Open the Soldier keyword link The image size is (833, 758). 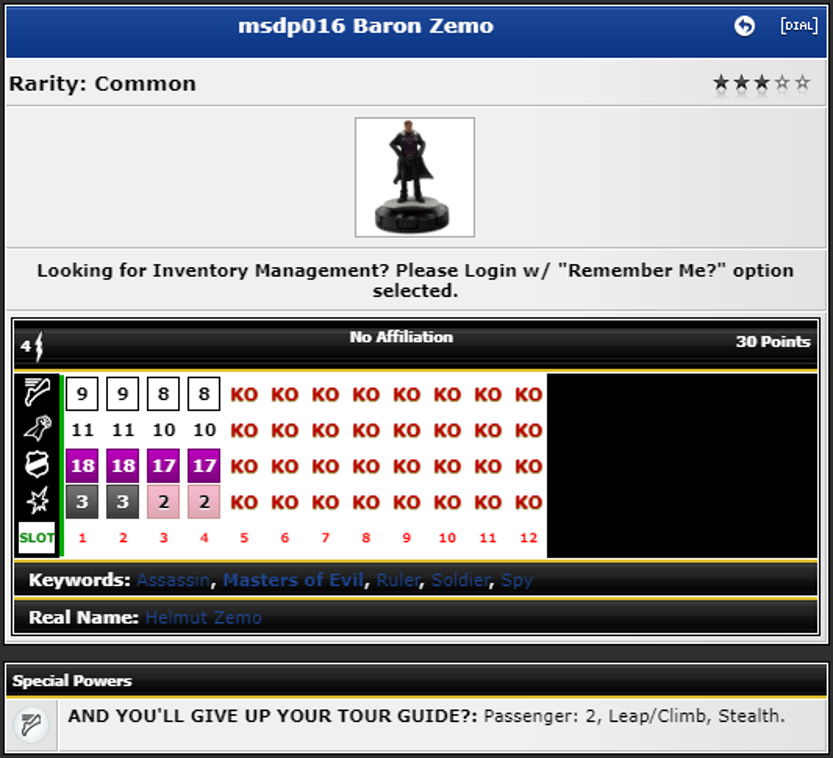[461, 580]
